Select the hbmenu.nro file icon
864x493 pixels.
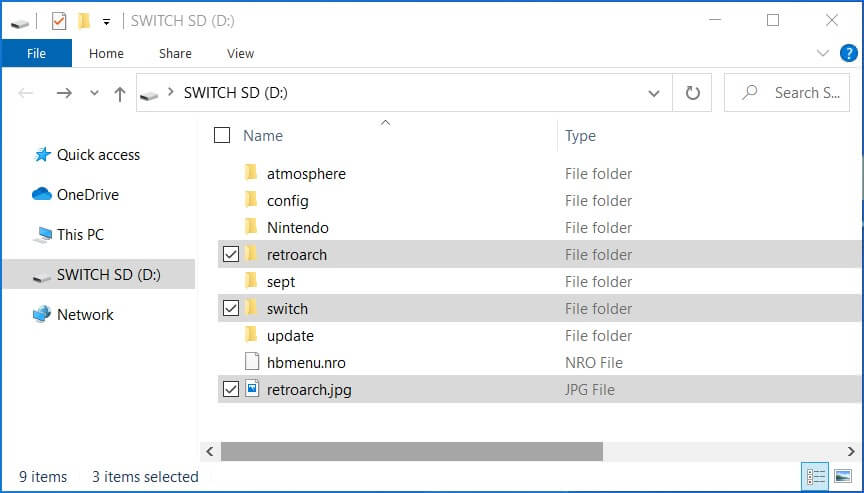click(252, 362)
